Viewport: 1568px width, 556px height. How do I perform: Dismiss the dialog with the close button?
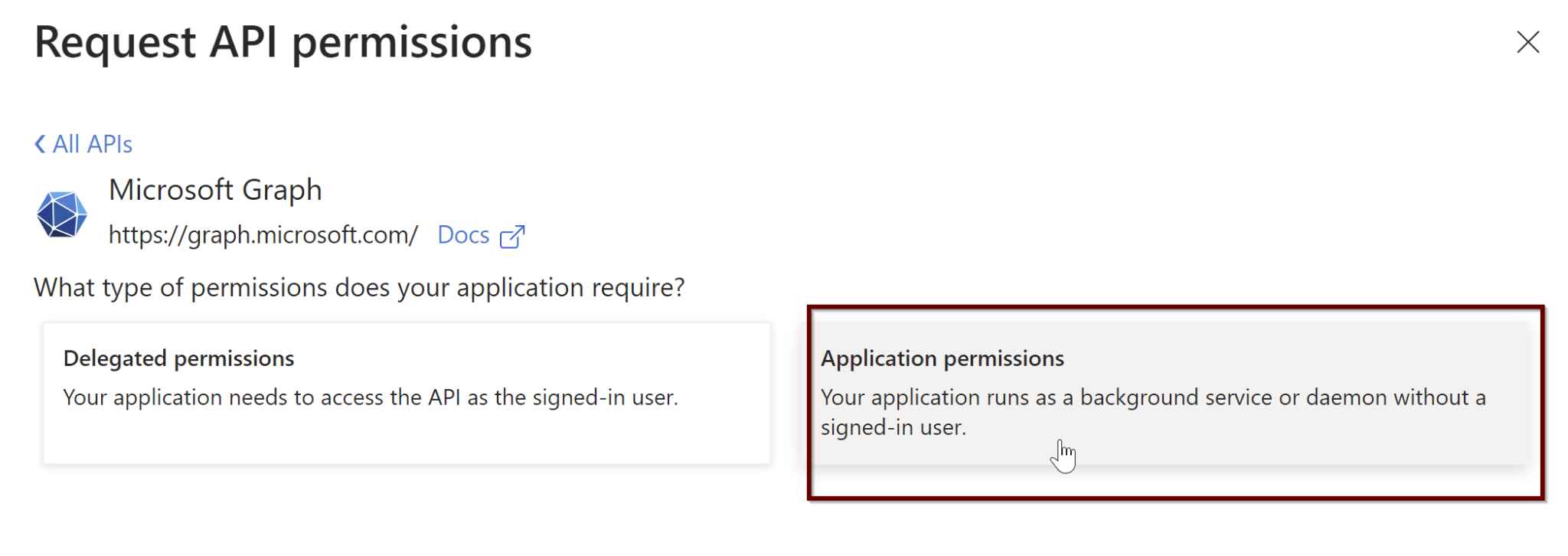1527,44
